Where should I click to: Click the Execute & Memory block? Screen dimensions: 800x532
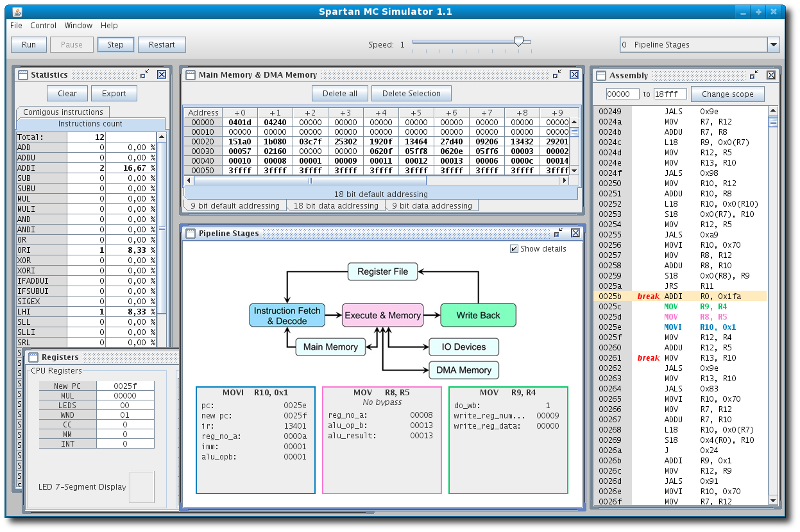point(383,316)
